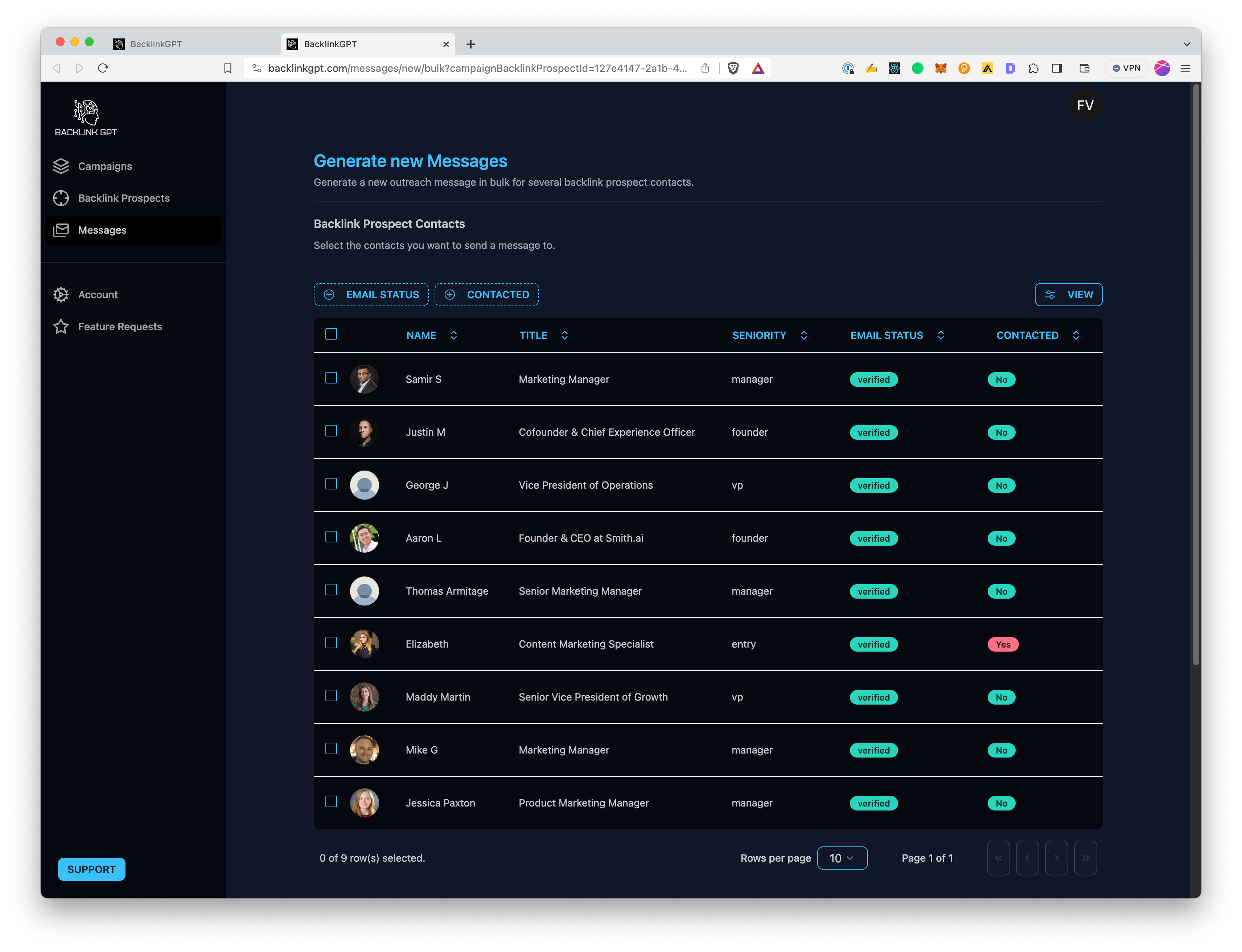This screenshot has height=952, width=1242.
Task: Check the select-all checkbox in the table header
Action: point(332,335)
